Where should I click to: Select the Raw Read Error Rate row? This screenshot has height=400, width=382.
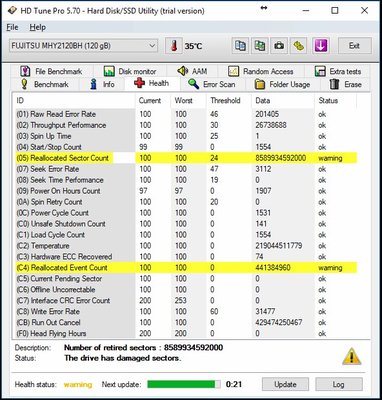(185, 114)
